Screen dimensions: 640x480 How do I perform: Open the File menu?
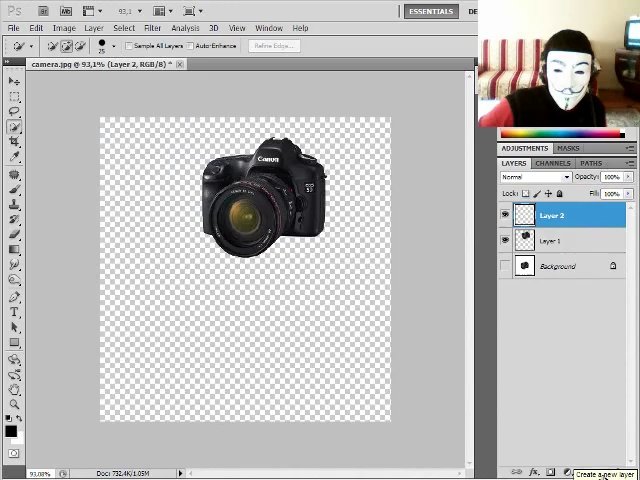tap(13, 28)
